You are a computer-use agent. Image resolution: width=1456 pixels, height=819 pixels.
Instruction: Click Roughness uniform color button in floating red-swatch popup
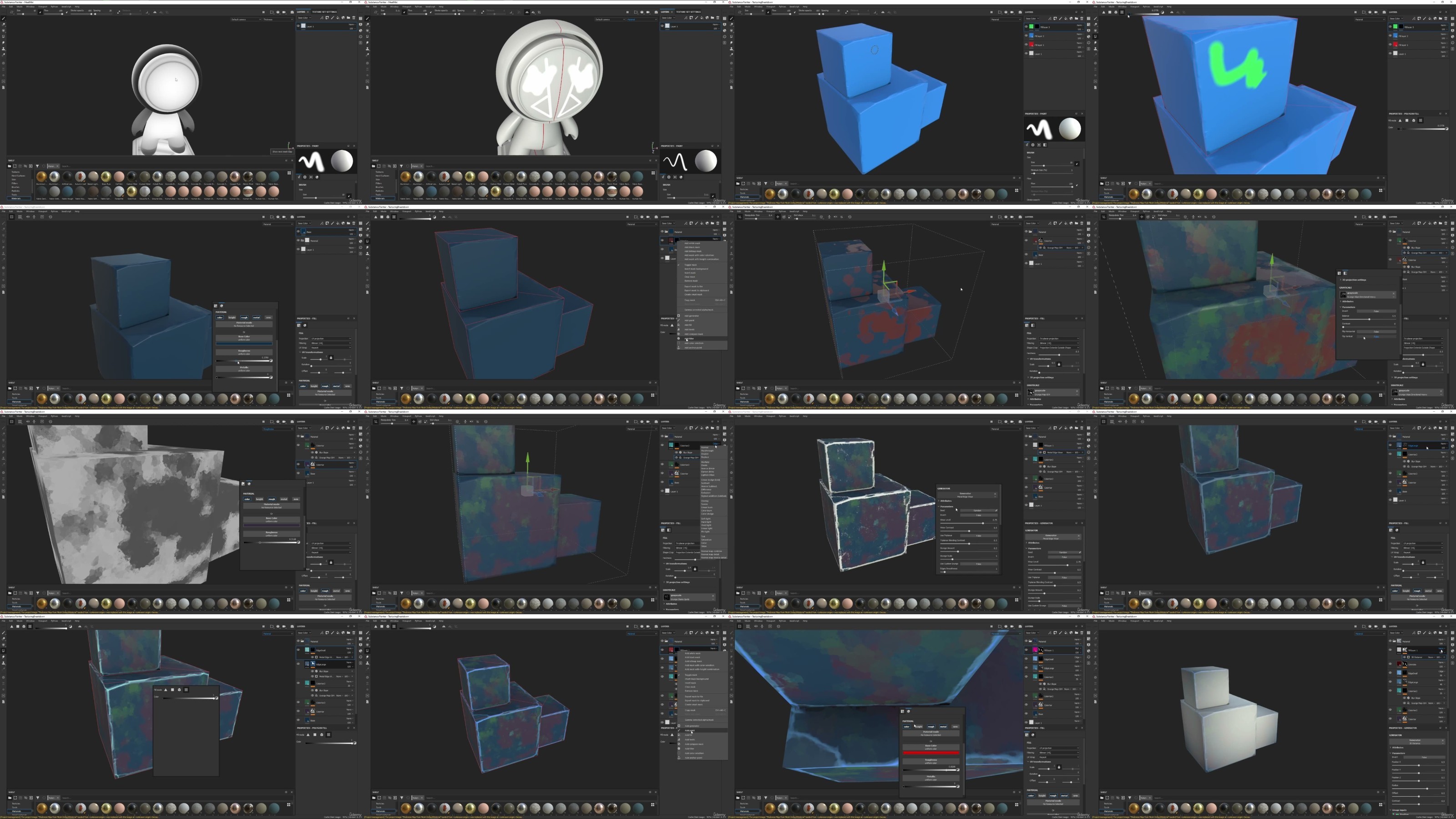pos(931,761)
